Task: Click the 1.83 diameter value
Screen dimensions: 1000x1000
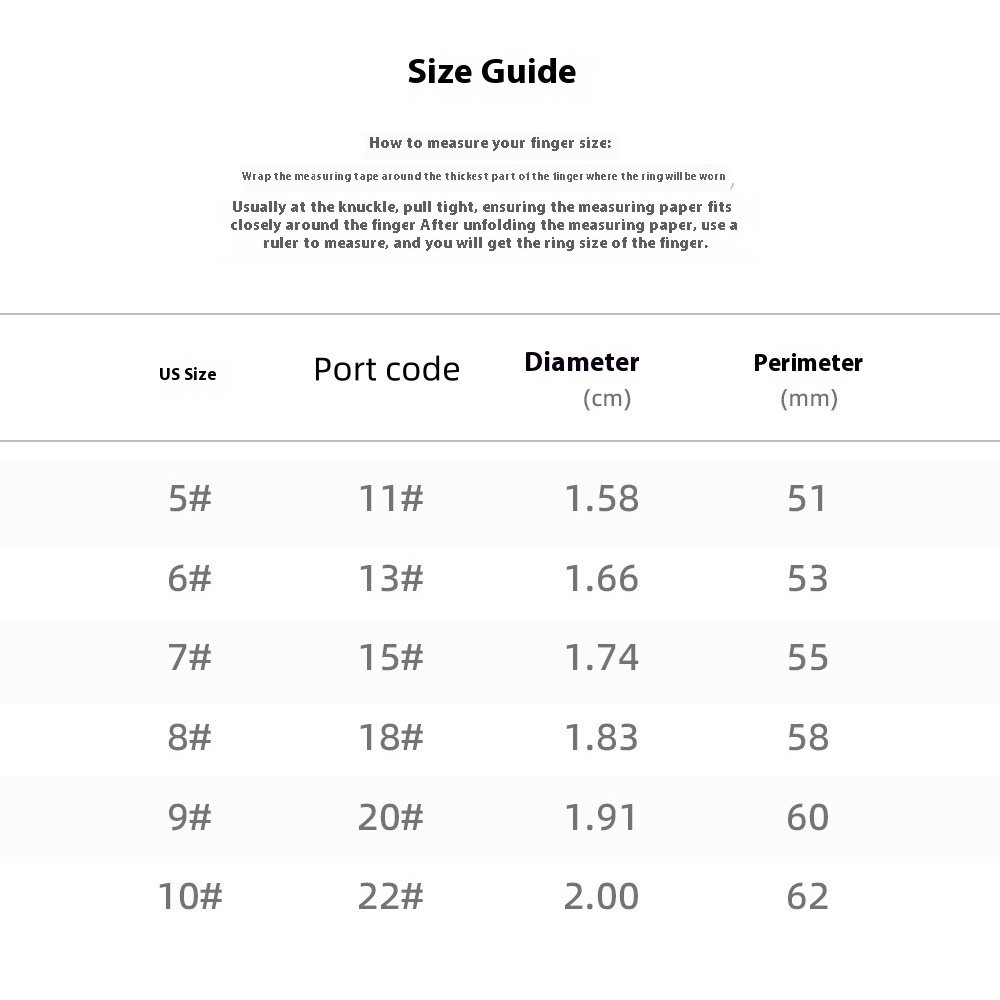Action: (x=601, y=738)
